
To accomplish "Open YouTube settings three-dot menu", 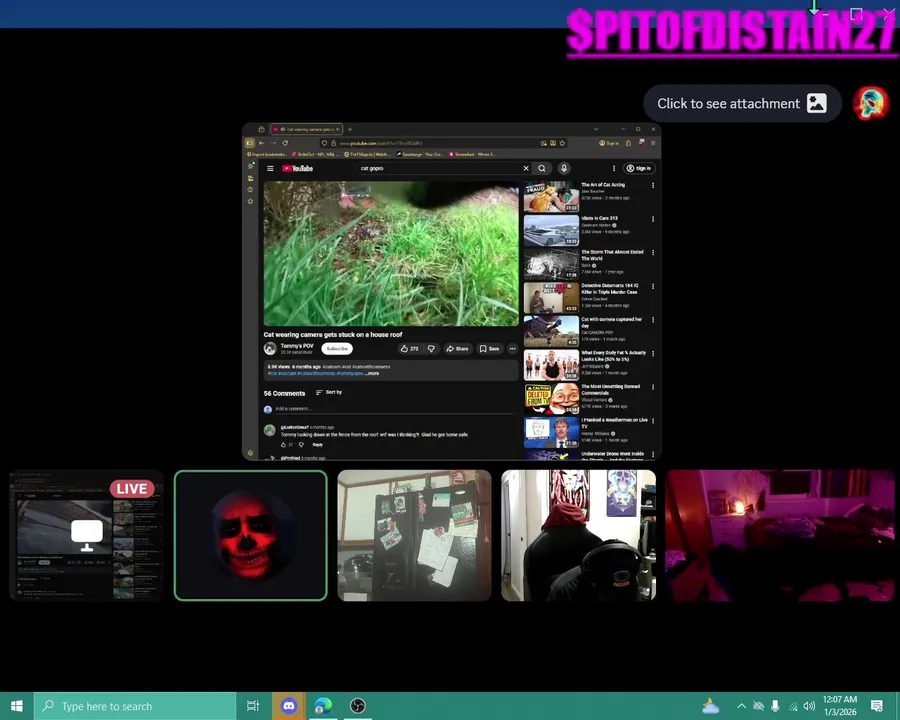I will [614, 168].
